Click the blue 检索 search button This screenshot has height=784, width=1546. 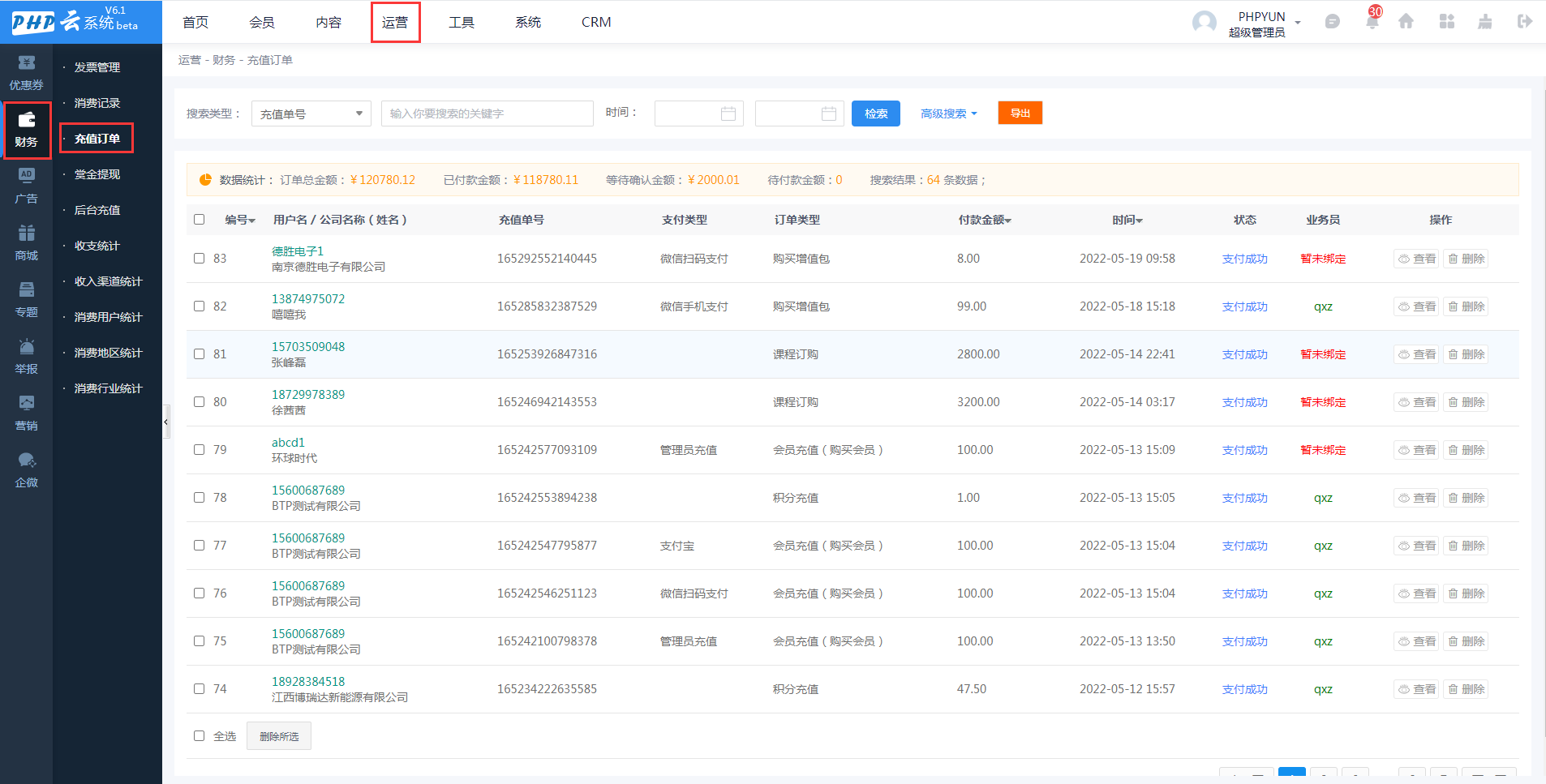coord(876,114)
